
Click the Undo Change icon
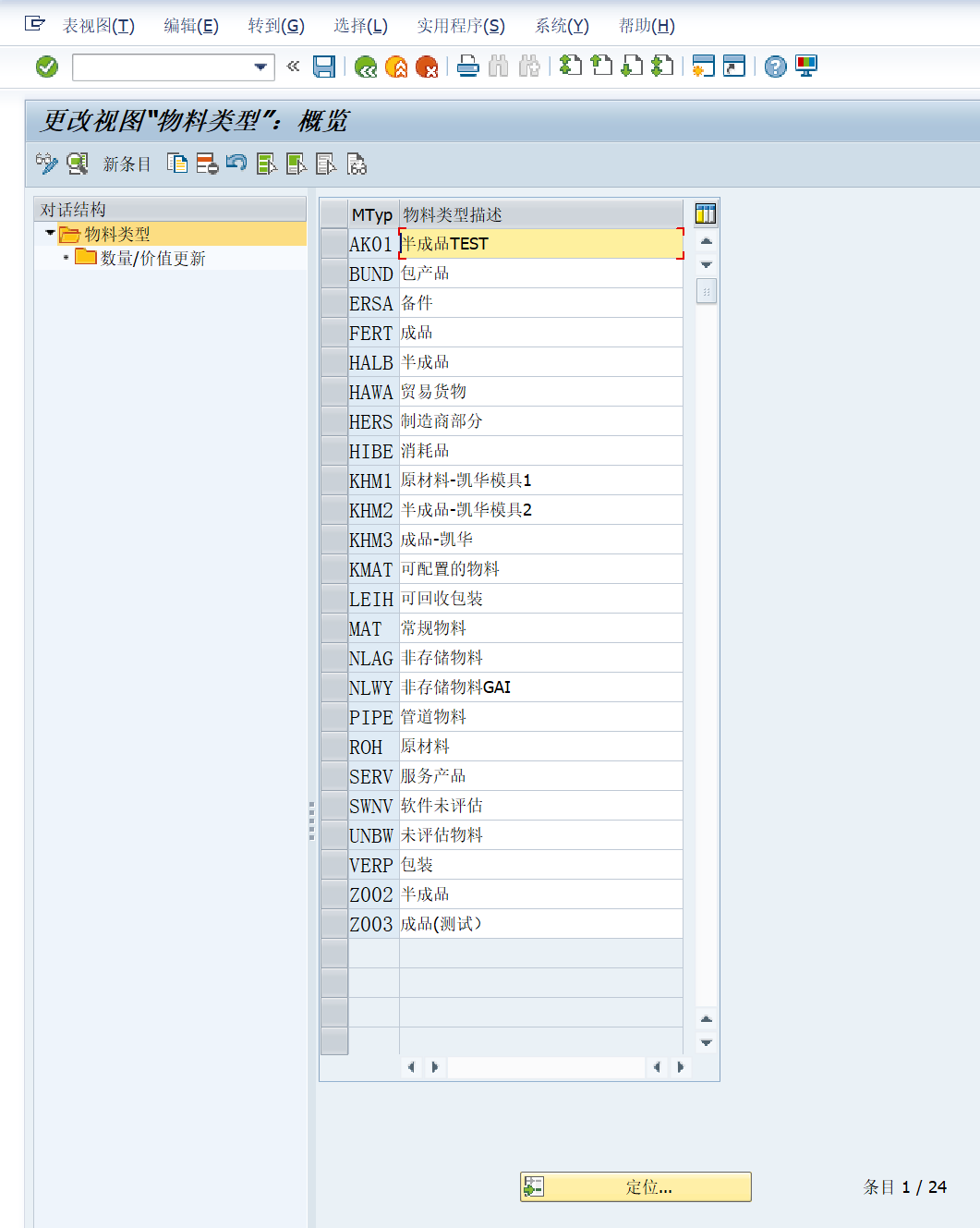[x=236, y=164]
